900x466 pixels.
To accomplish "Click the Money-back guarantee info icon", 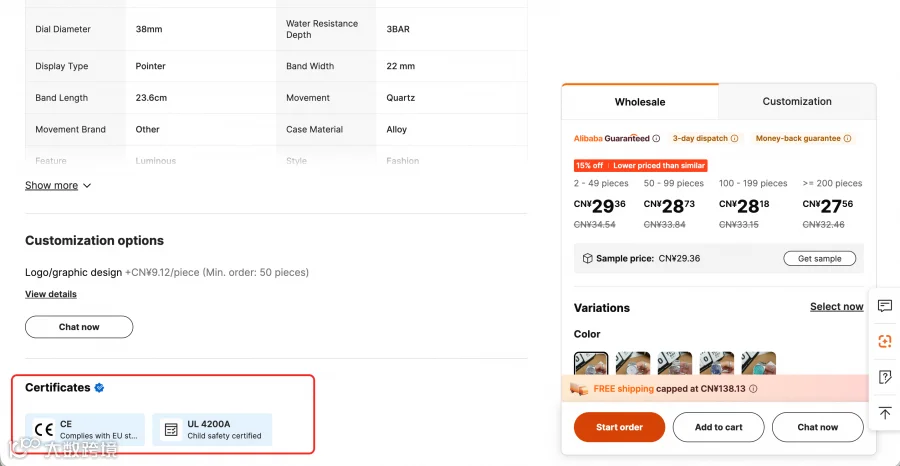I will (x=847, y=138).
